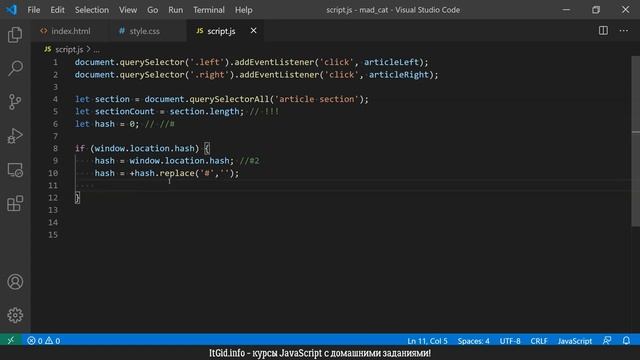This screenshot has width=640, height=360.
Task: Click 'sectionCount' on line 5
Action: (124, 111)
